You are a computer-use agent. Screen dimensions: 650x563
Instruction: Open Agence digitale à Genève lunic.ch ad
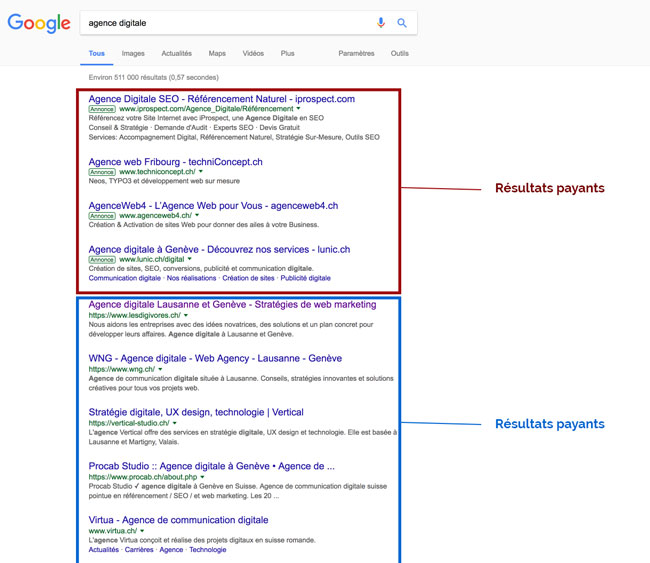[x=219, y=250]
